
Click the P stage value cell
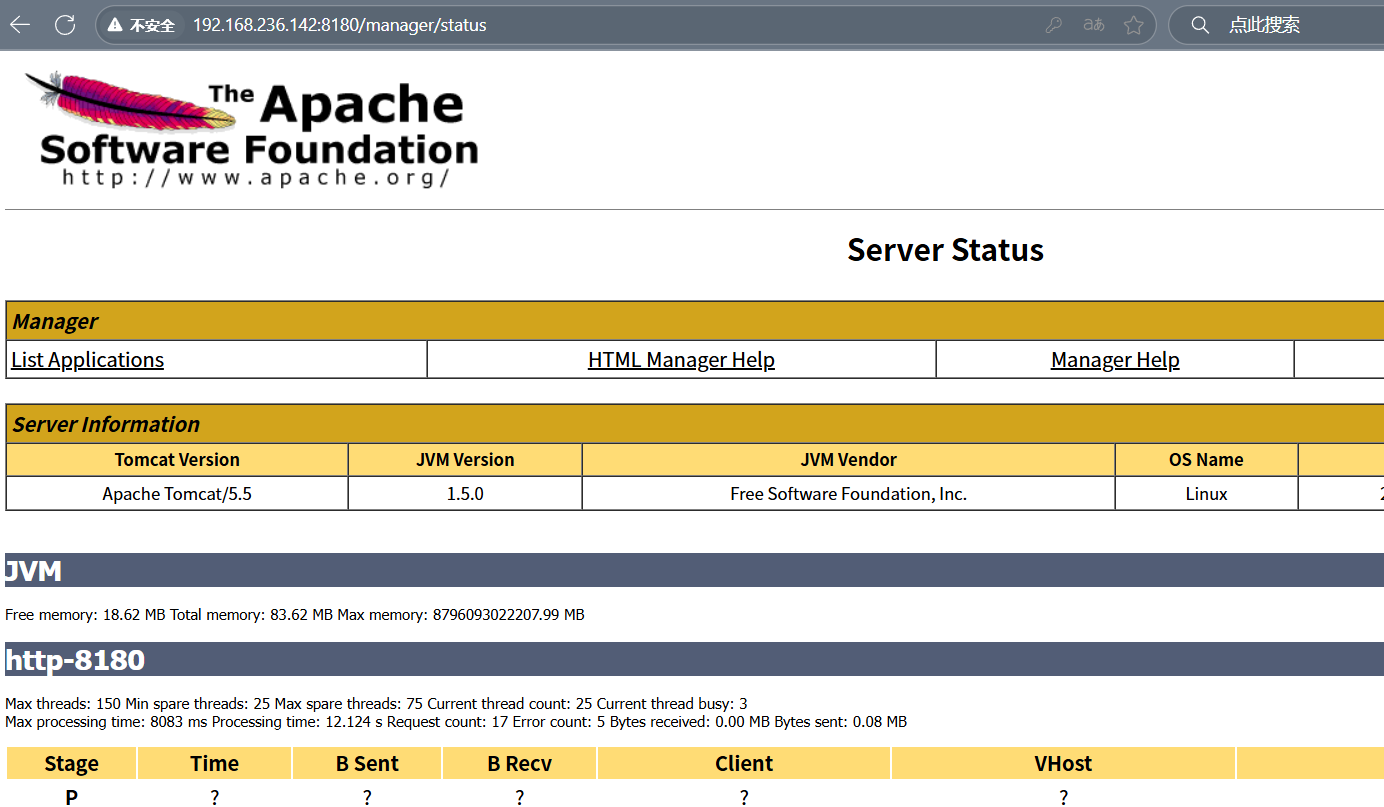pyautogui.click(x=71, y=797)
